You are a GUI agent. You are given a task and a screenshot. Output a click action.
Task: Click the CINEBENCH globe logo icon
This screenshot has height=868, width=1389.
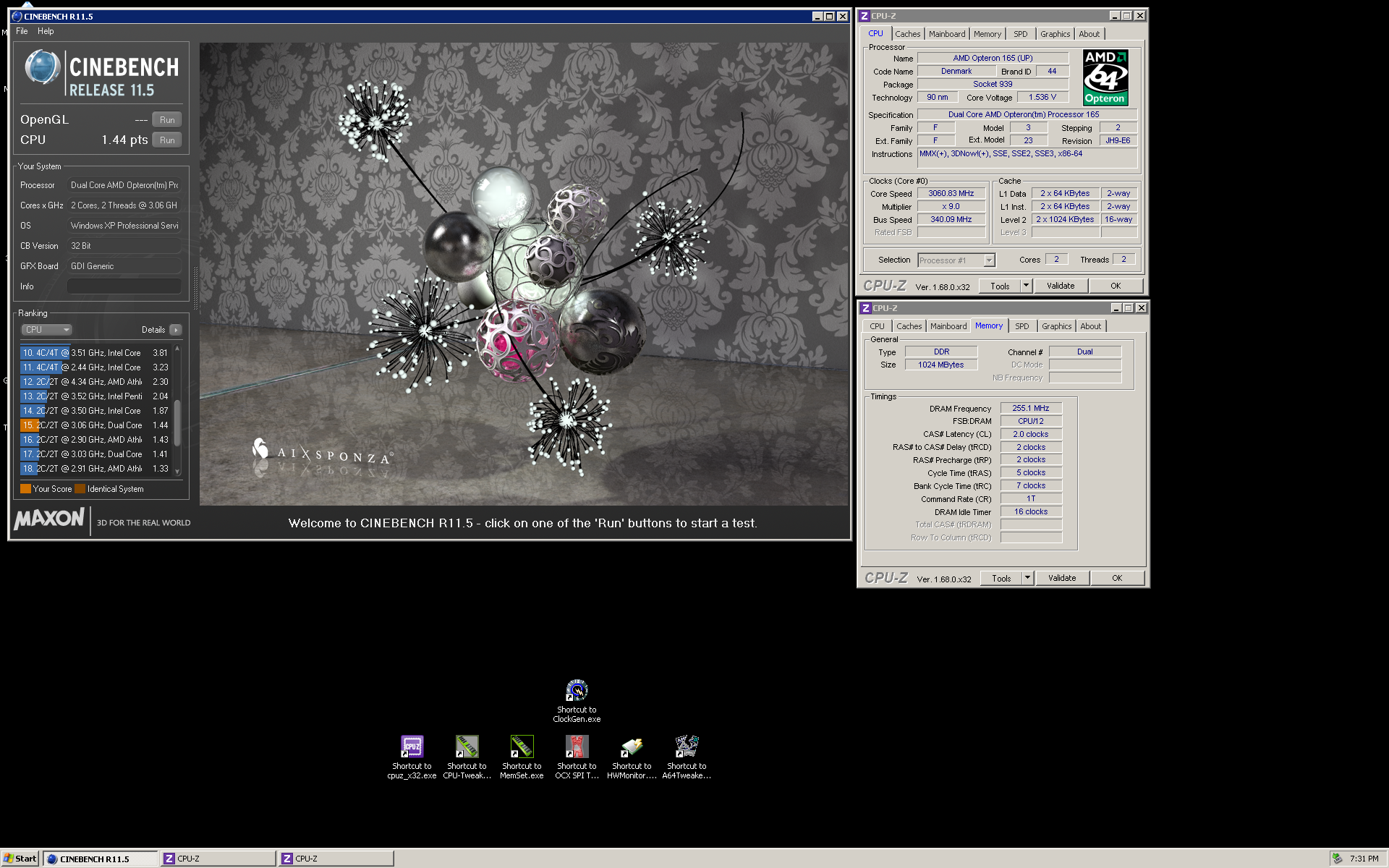coord(42,67)
